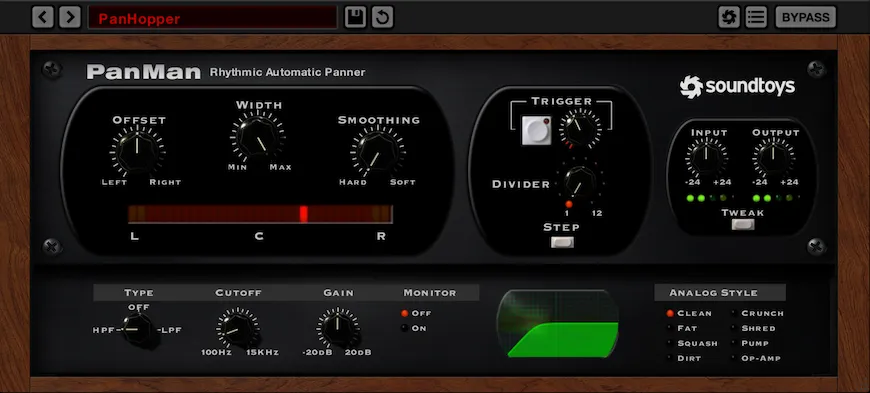Click the filter Type selector knob
Screen dimensions: 870x393
[x=137, y=330]
